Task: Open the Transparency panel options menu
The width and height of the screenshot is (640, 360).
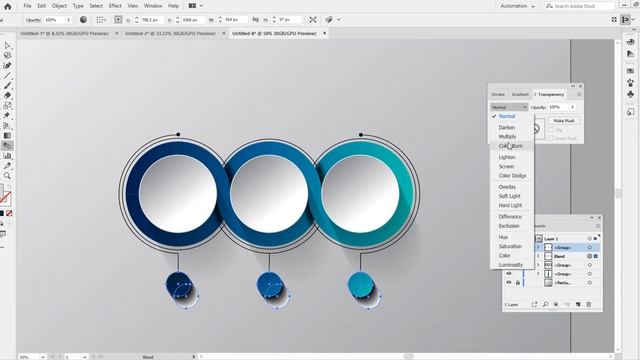Action: (x=579, y=94)
